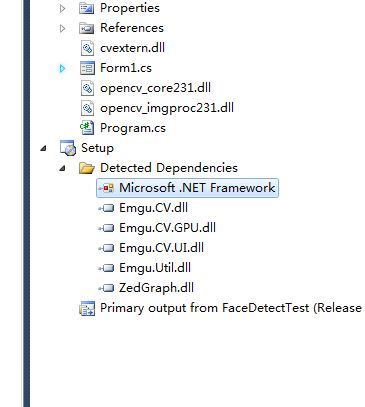Click the References folder icon
The image size is (365, 407).
click(x=87, y=28)
